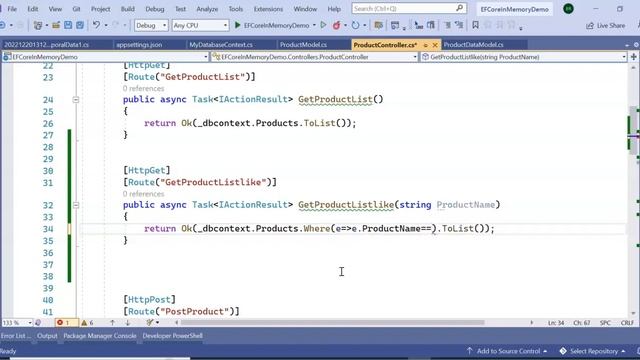Screen dimensions: 640x360
Task: Click the Hot Reload flame icon
Action: point(336,25)
